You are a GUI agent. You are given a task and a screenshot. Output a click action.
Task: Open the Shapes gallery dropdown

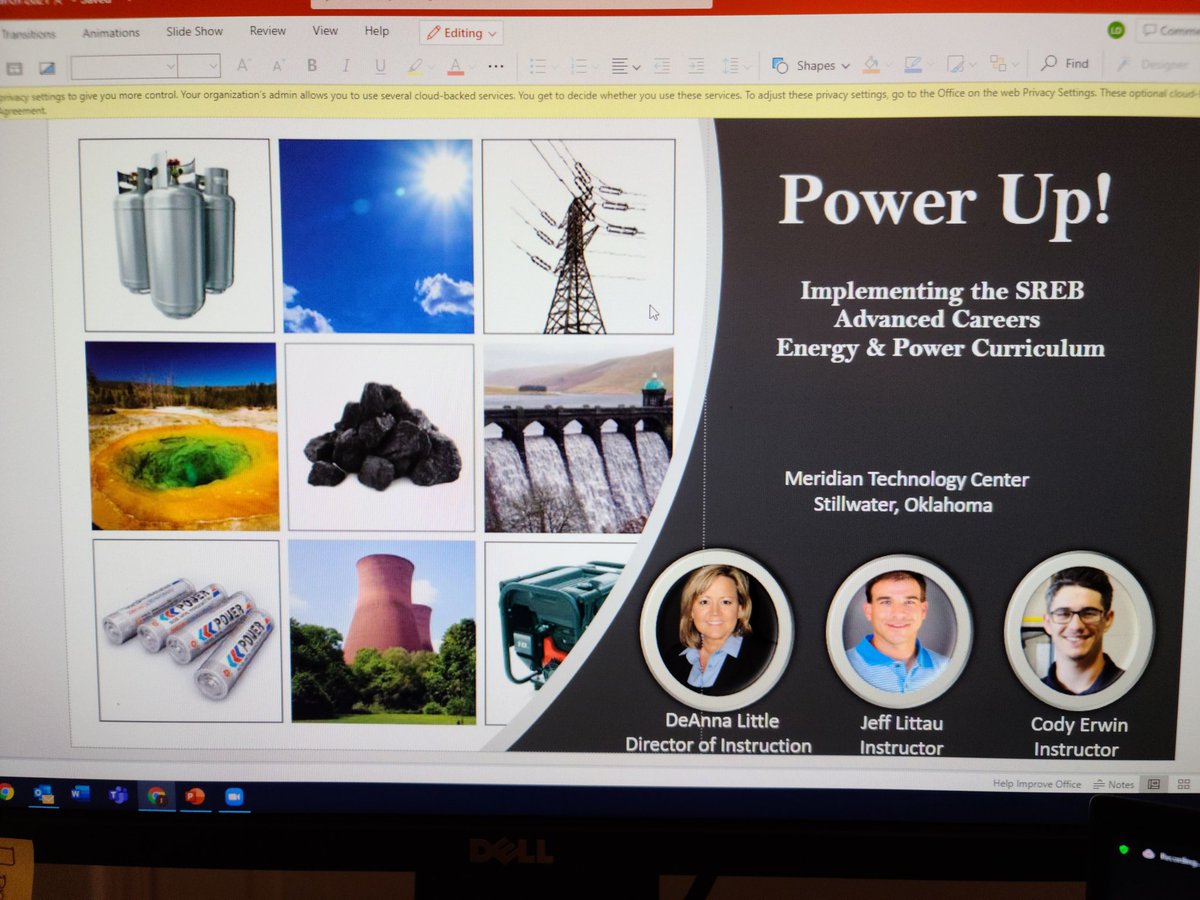[811, 65]
